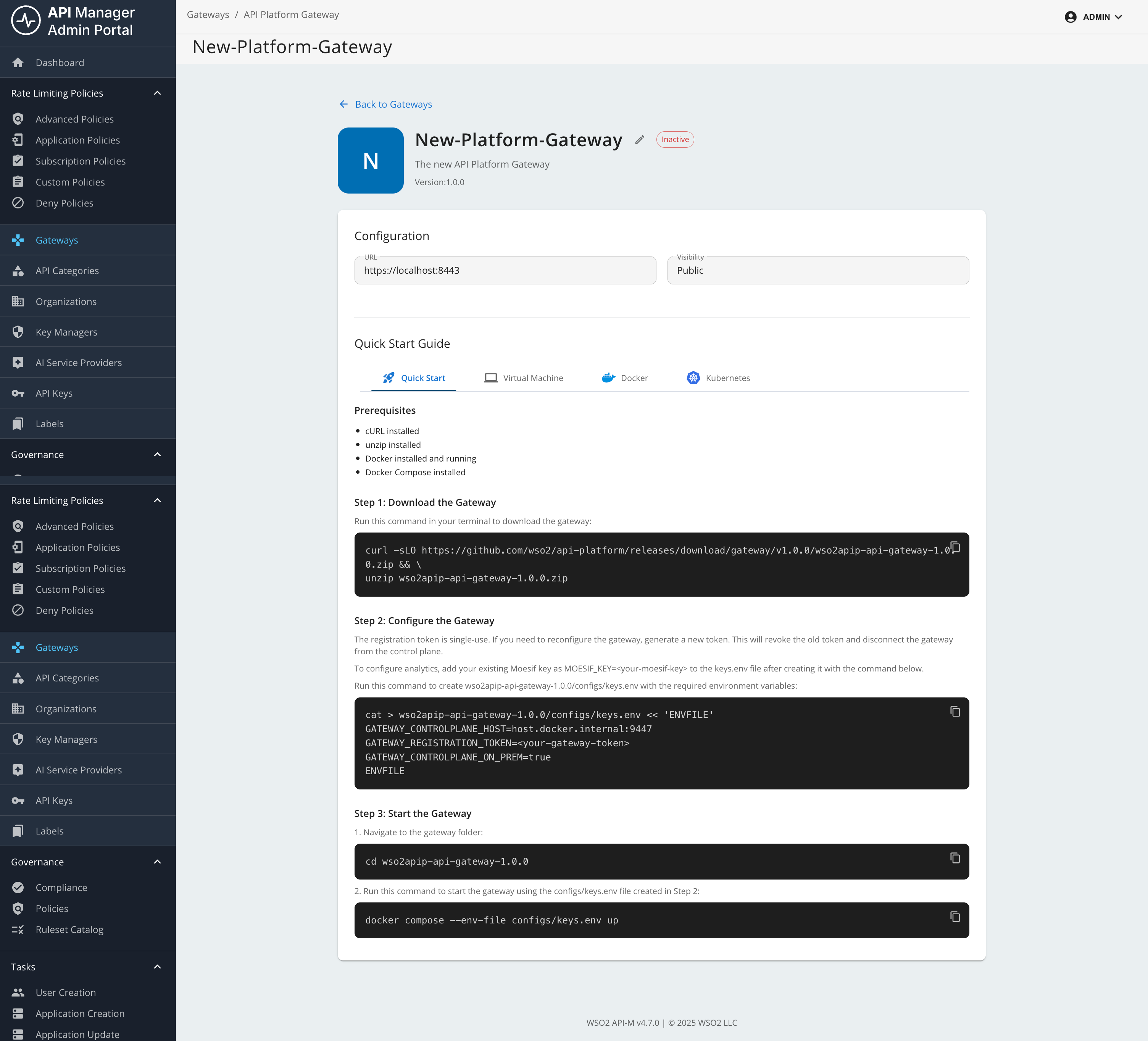Click the "unzip installed" bullet
1148x1041 pixels.
click(393, 445)
